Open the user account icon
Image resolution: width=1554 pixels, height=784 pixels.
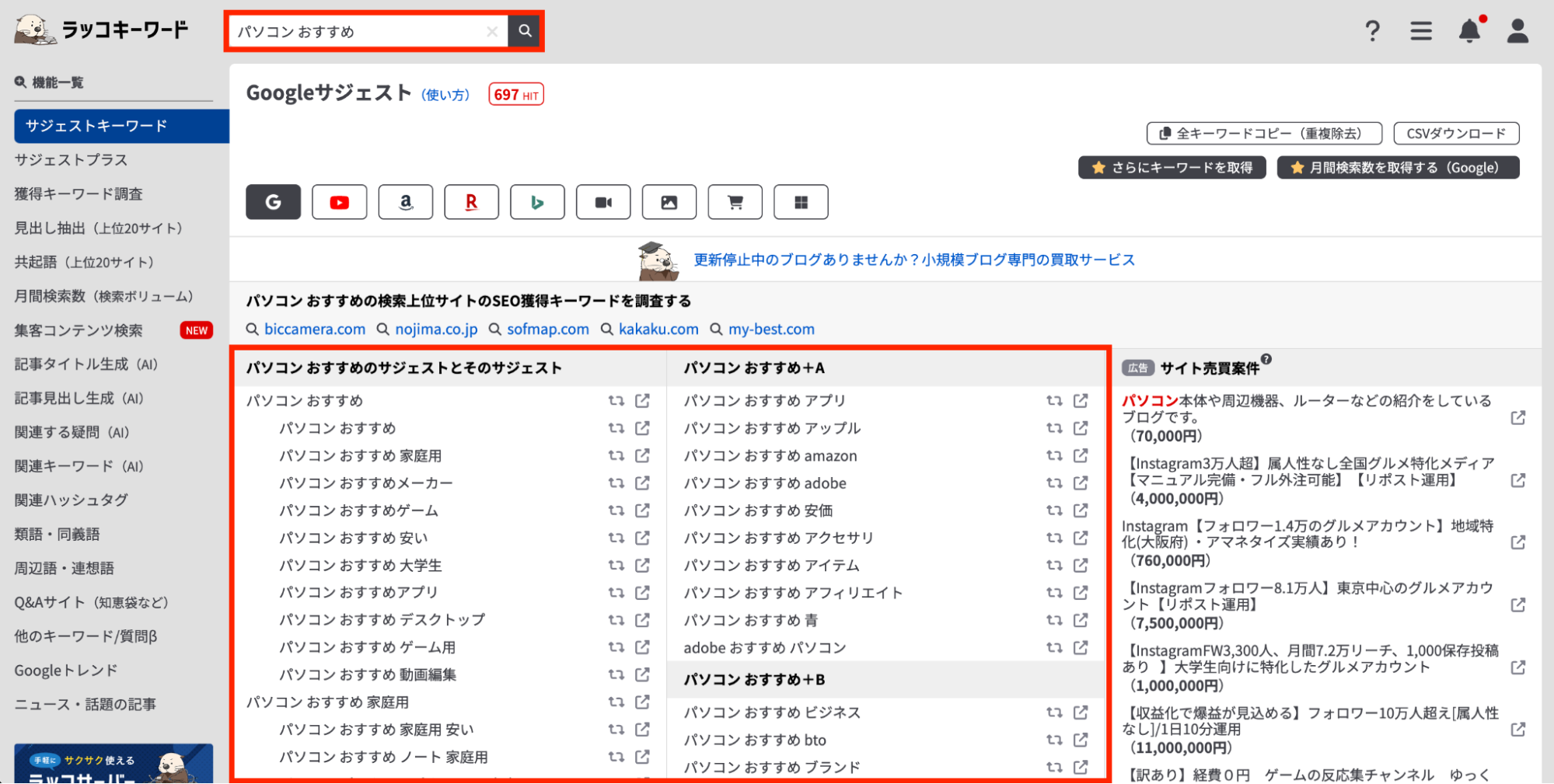(x=1517, y=31)
